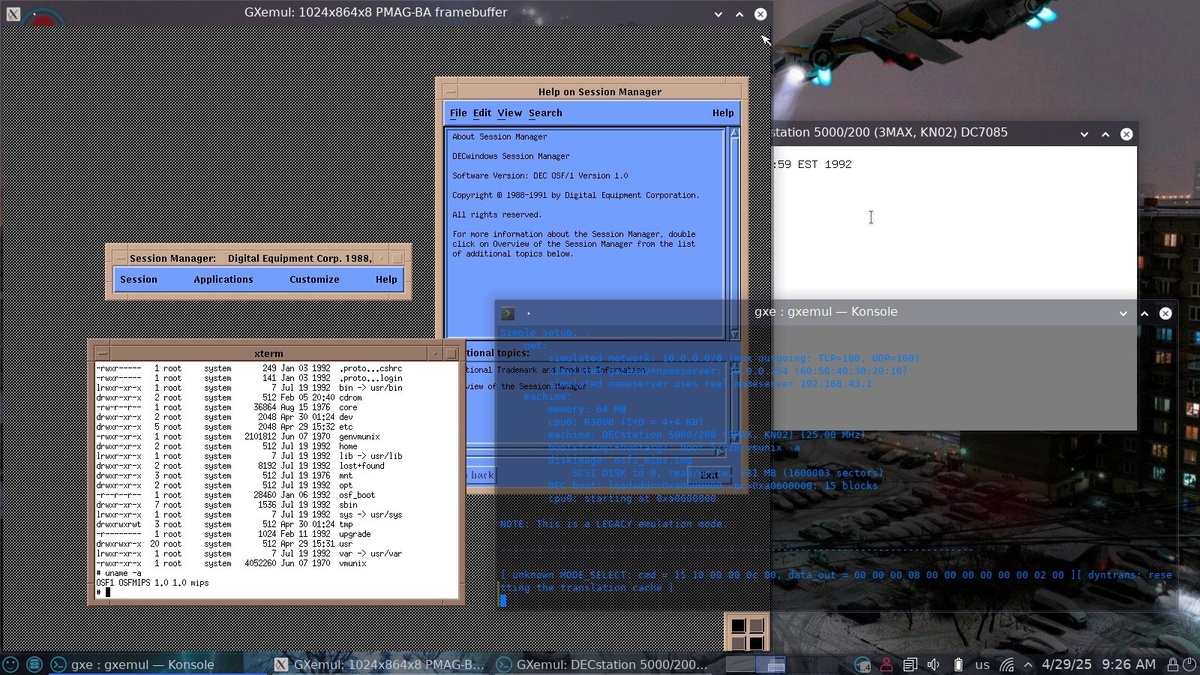Screen dimensions: 1200x675
Task: Open Help menu in Help on Session Manager
Action: 723,113
